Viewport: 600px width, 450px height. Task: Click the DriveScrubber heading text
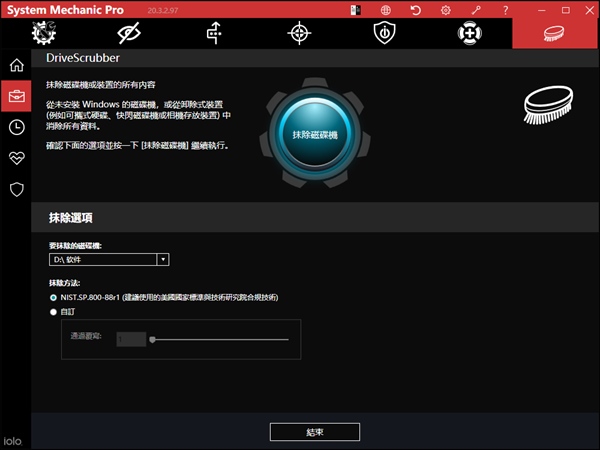click(x=83, y=58)
